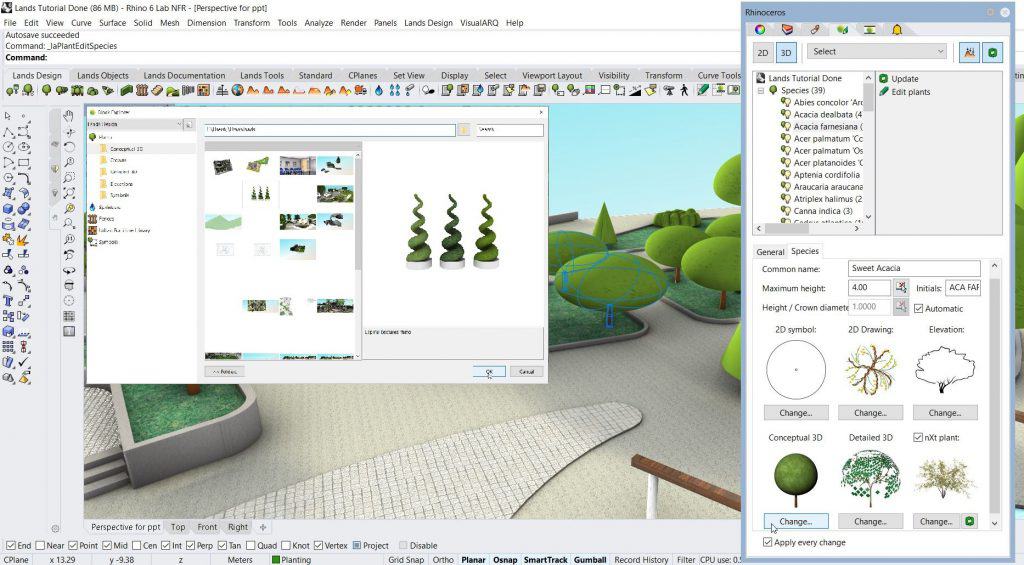Click the Update command in the panel
Screen dimensions: 1024x565
(904, 78)
